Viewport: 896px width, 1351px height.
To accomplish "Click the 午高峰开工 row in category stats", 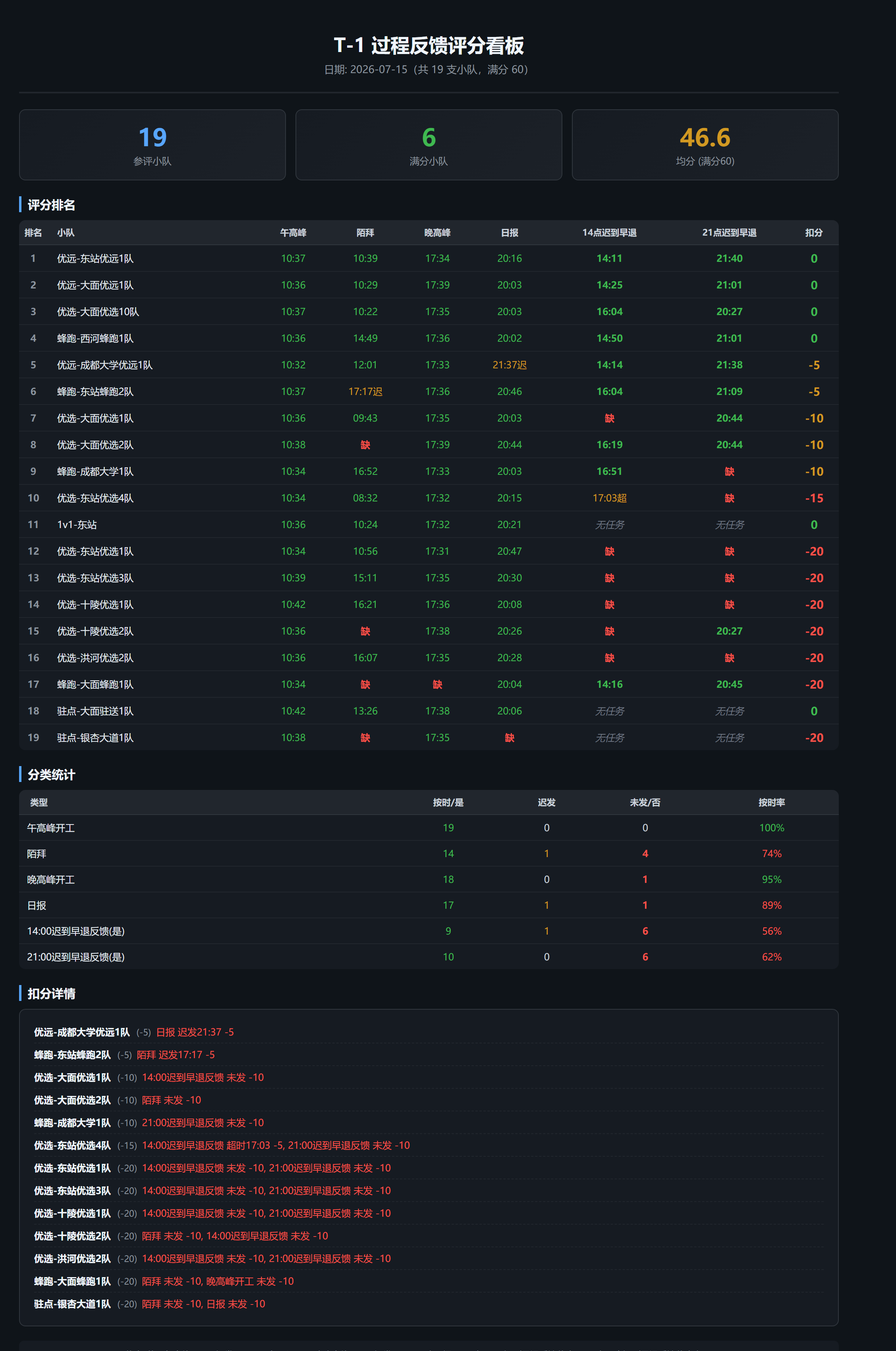I will tap(429, 828).
